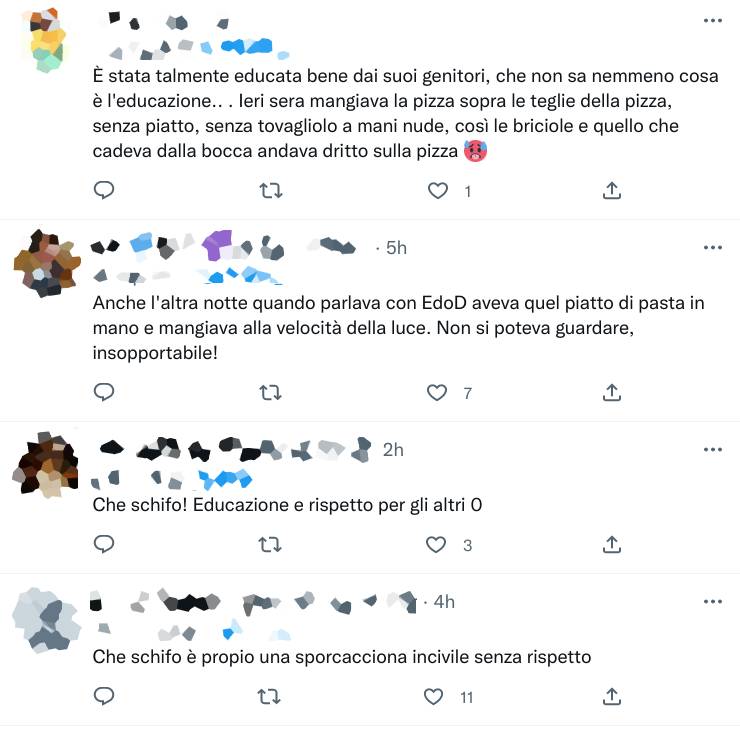Open the avatar beside the first pizza tweet

46,40
